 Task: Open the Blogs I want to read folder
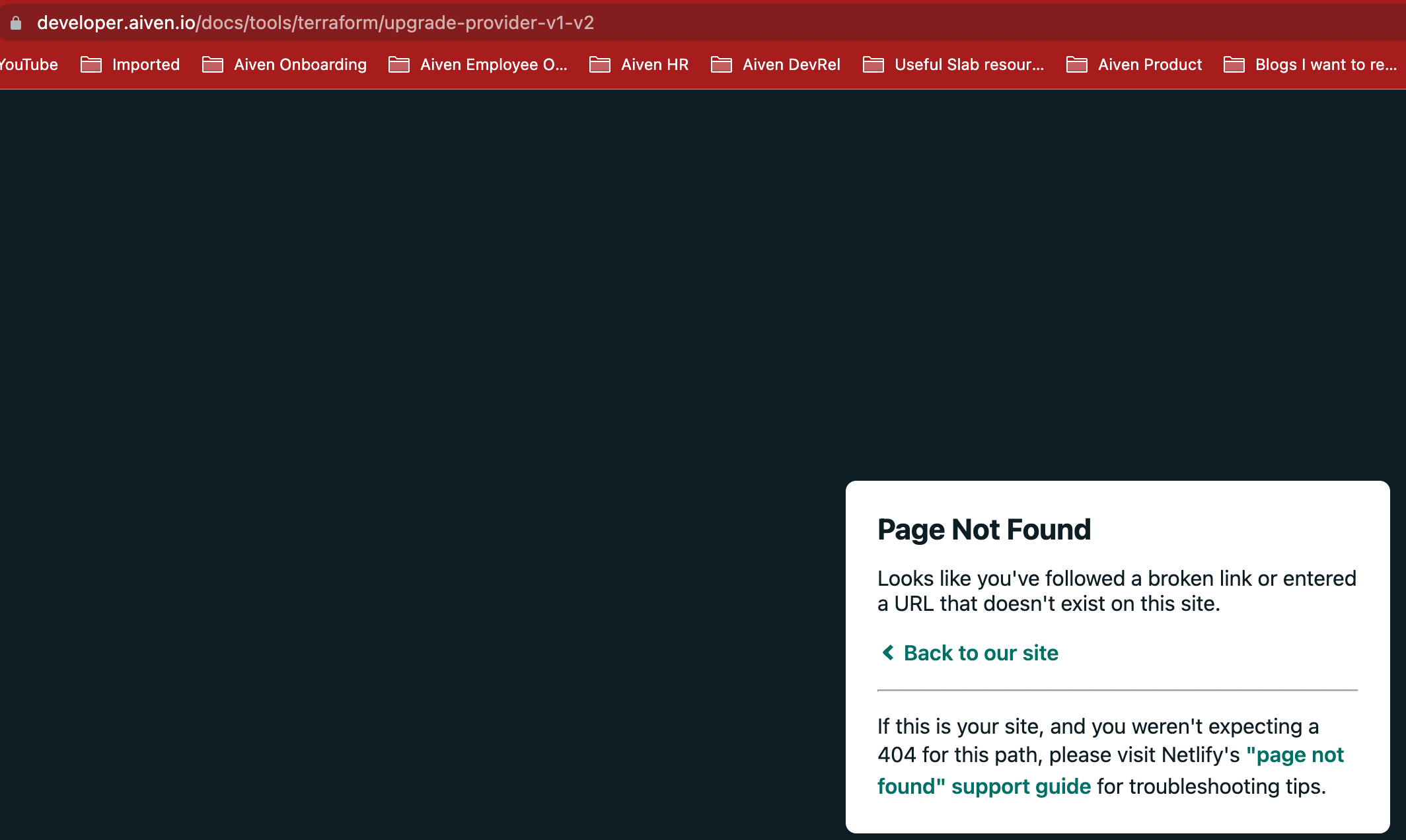click(1310, 65)
